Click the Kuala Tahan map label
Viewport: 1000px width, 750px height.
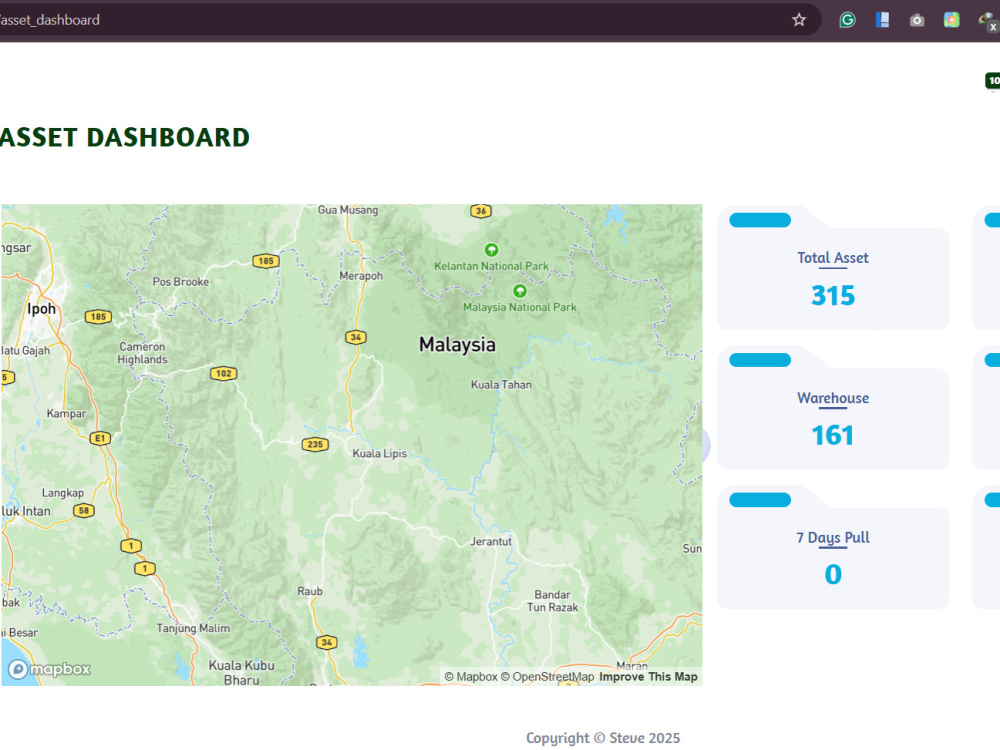[x=501, y=385]
